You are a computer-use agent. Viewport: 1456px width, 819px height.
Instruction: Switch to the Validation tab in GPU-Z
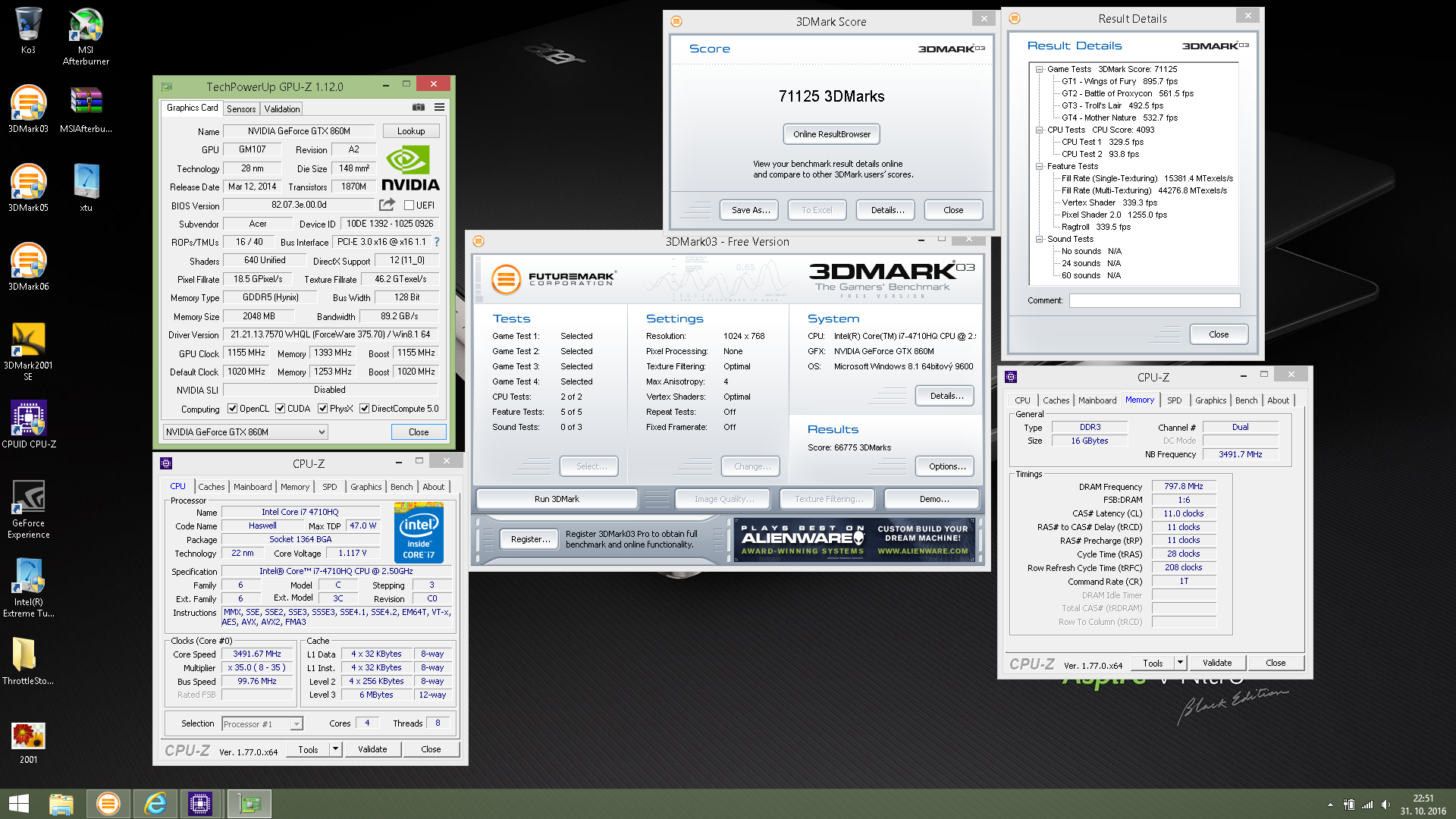pyautogui.click(x=282, y=109)
